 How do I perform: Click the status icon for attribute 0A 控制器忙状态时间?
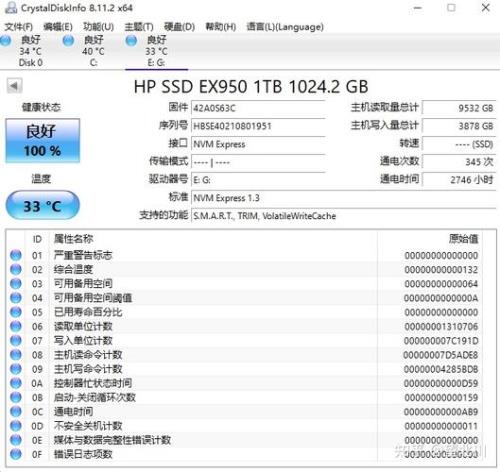tap(16, 383)
